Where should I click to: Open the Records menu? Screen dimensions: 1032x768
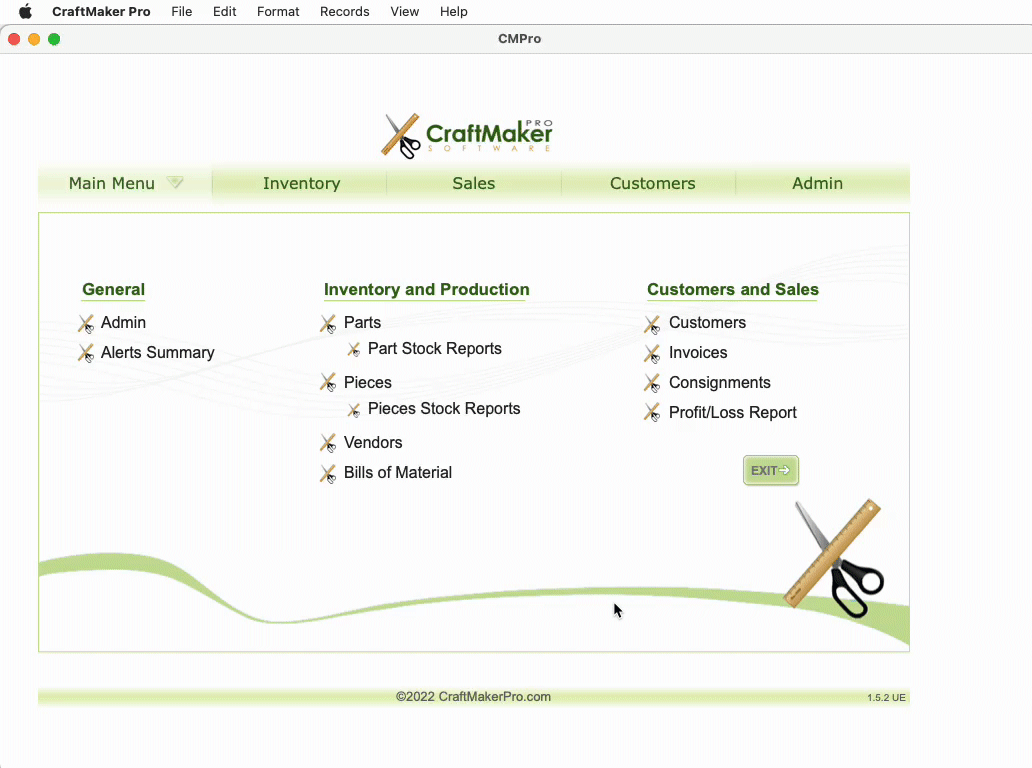(345, 11)
